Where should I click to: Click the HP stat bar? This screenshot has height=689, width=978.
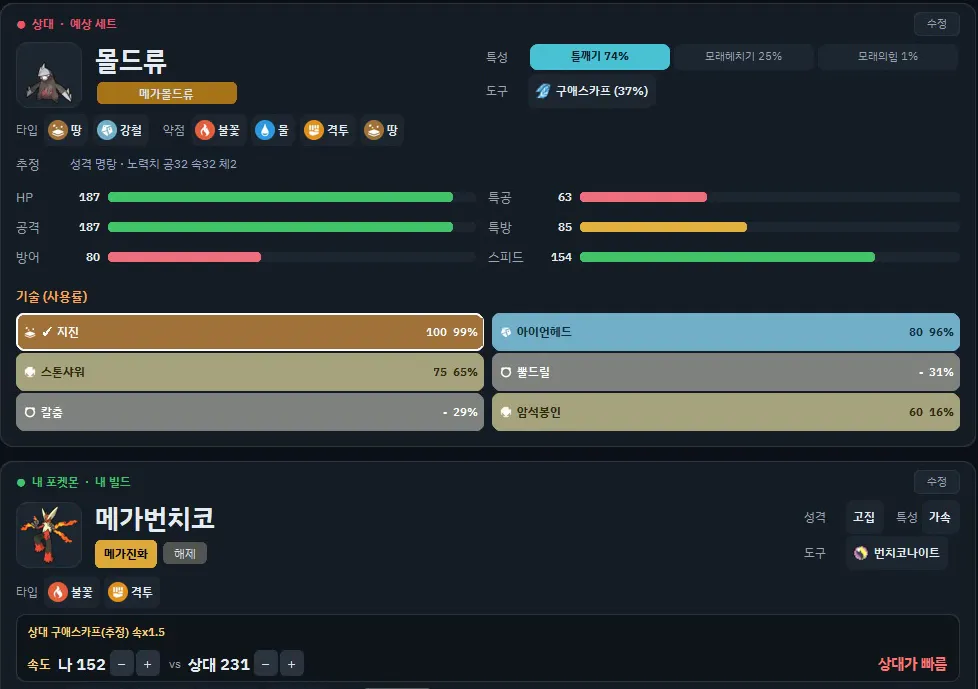(x=292, y=197)
